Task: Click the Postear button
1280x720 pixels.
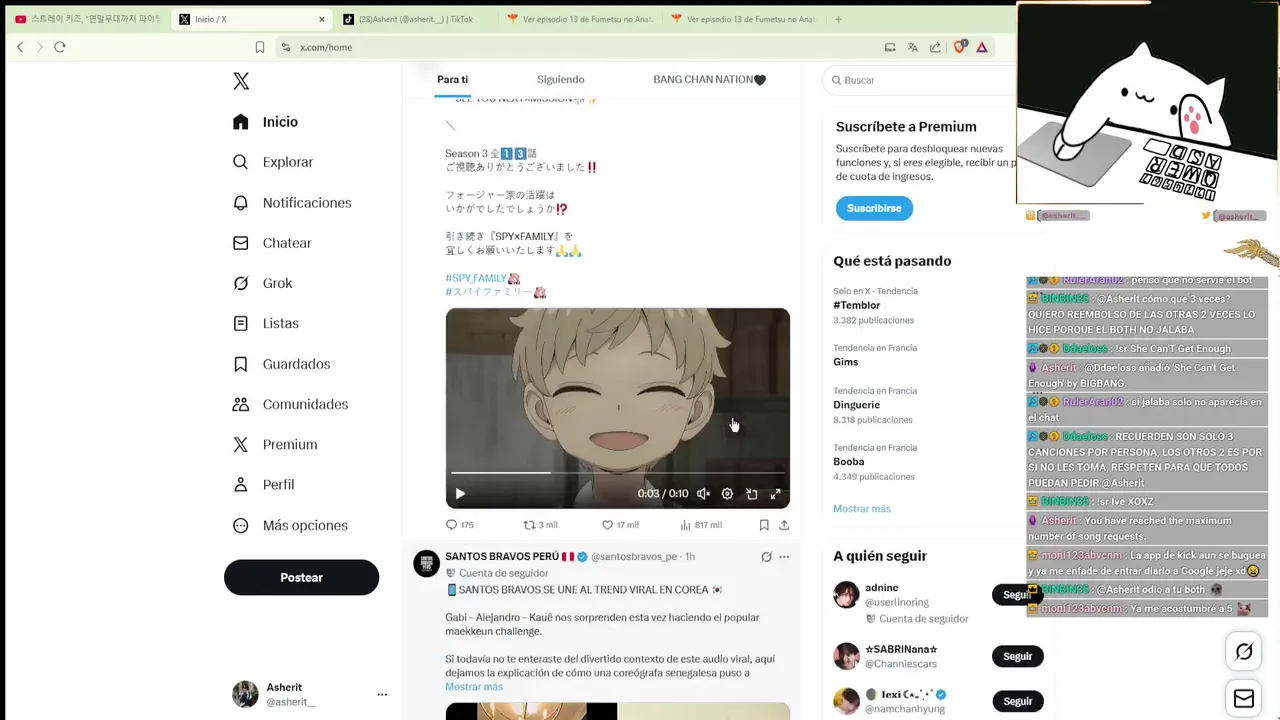Action: (301, 577)
